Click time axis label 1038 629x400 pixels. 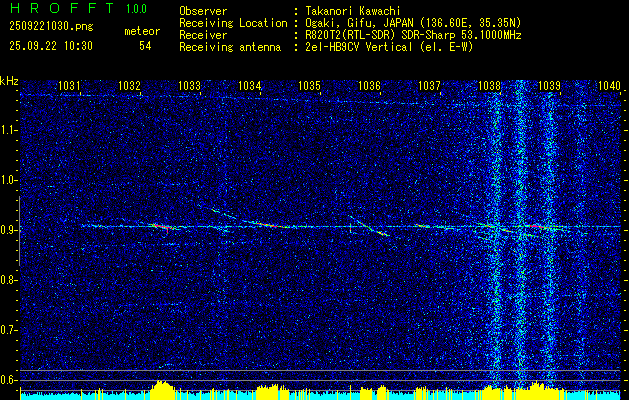click(x=489, y=86)
